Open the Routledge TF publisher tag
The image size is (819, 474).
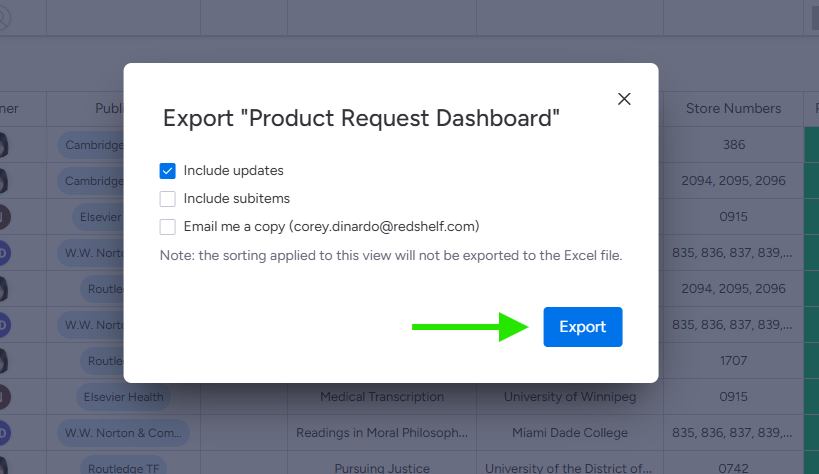tap(123, 468)
